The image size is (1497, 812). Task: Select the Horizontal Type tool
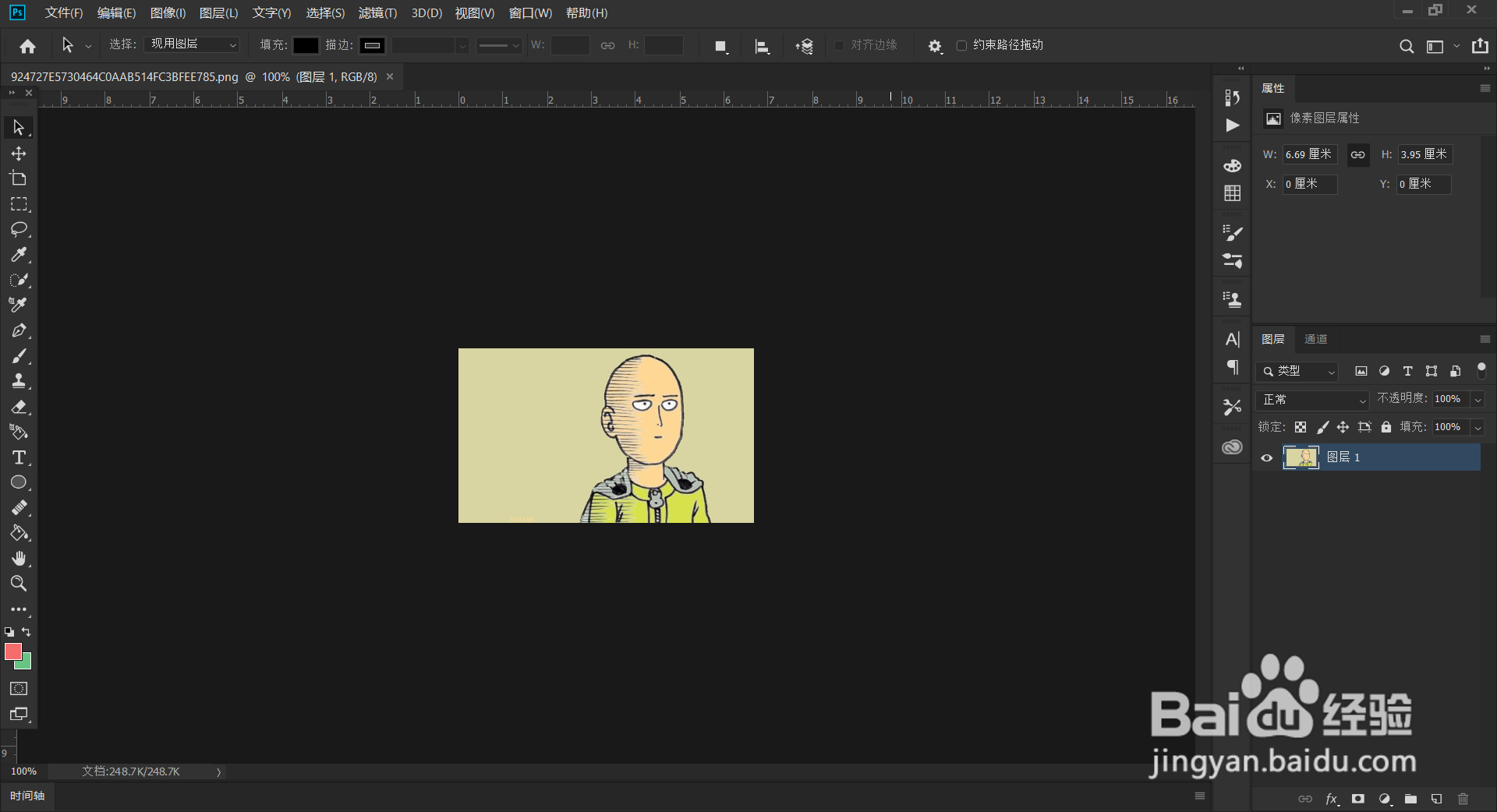coord(19,457)
